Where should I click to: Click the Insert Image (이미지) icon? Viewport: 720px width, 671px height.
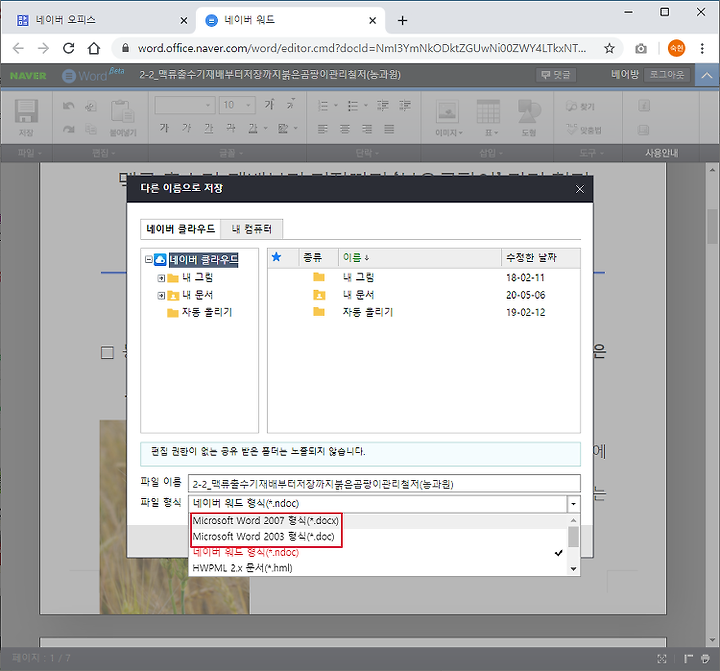pyautogui.click(x=447, y=112)
